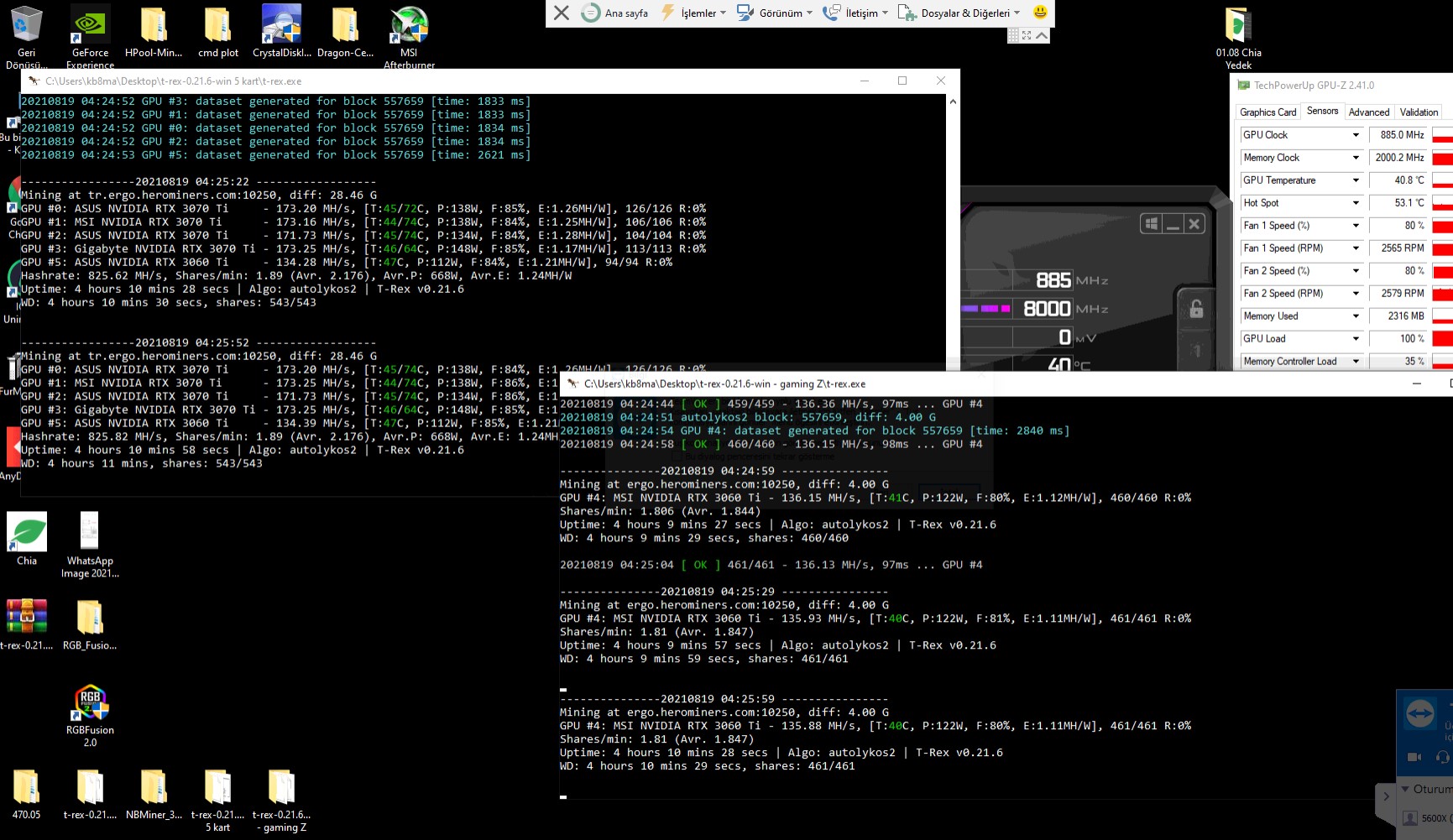
Task: Click the Afterburner Windows-logo startup button
Action: coord(1152,223)
